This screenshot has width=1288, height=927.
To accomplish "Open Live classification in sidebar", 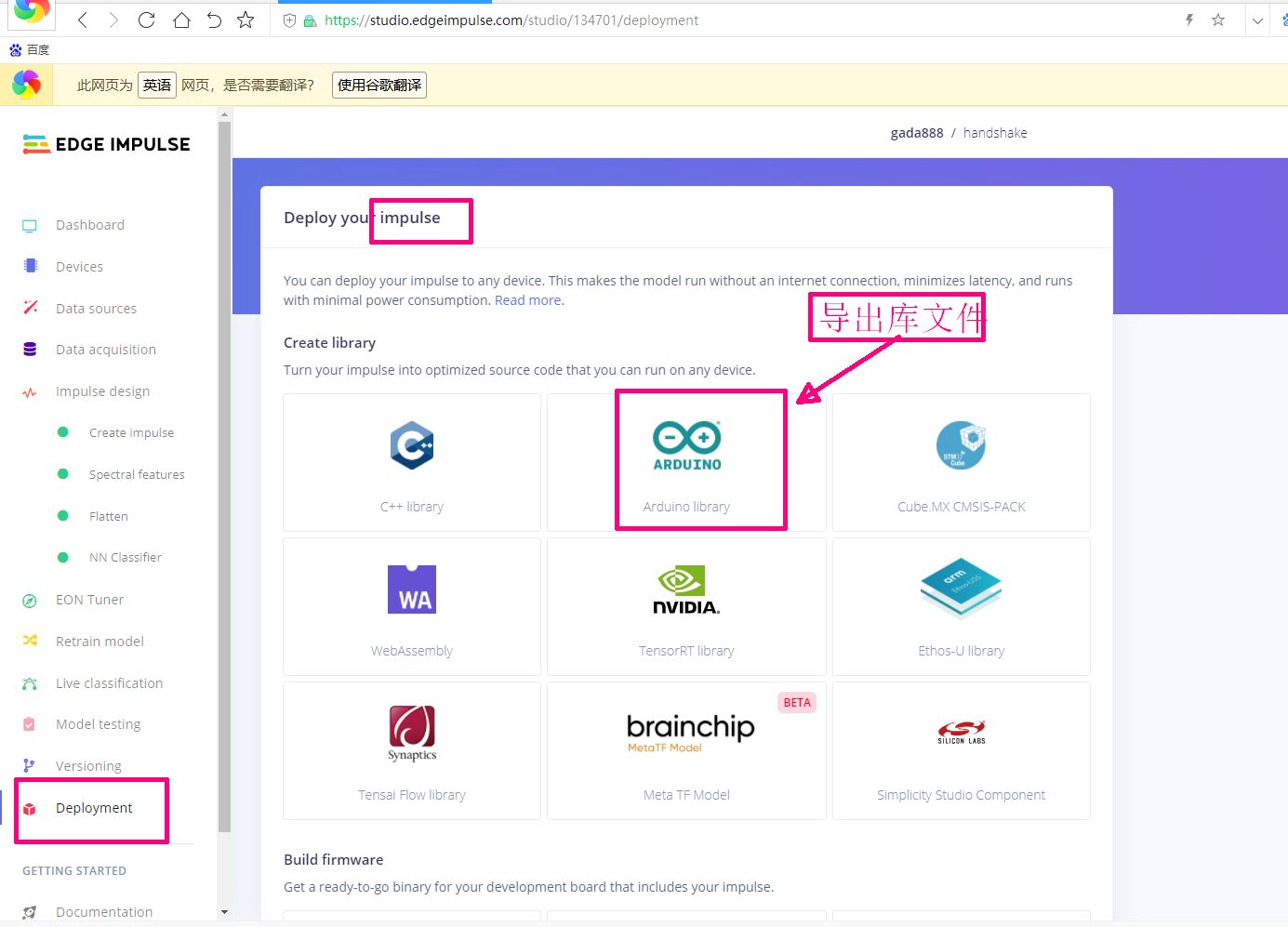I will pyautogui.click(x=109, y=683).
